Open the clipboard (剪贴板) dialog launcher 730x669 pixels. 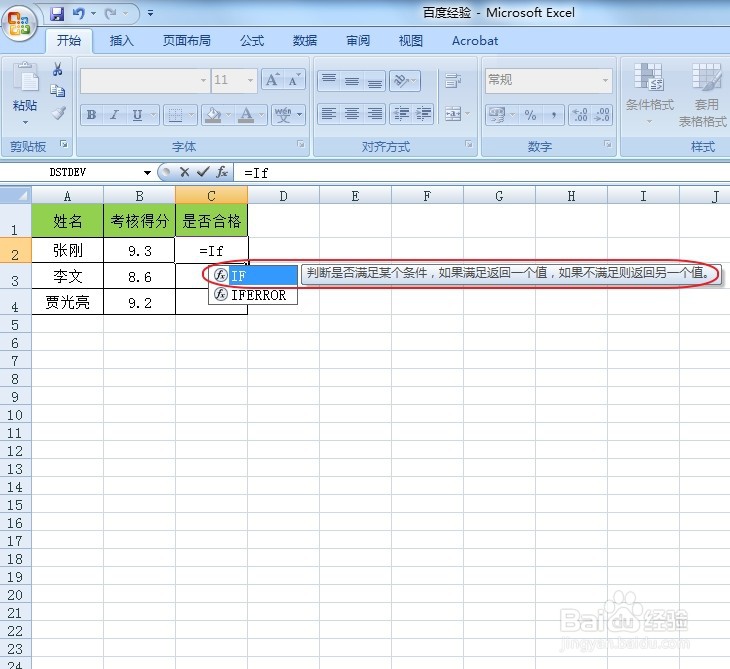pyautogui.click(x=64, y=144)
